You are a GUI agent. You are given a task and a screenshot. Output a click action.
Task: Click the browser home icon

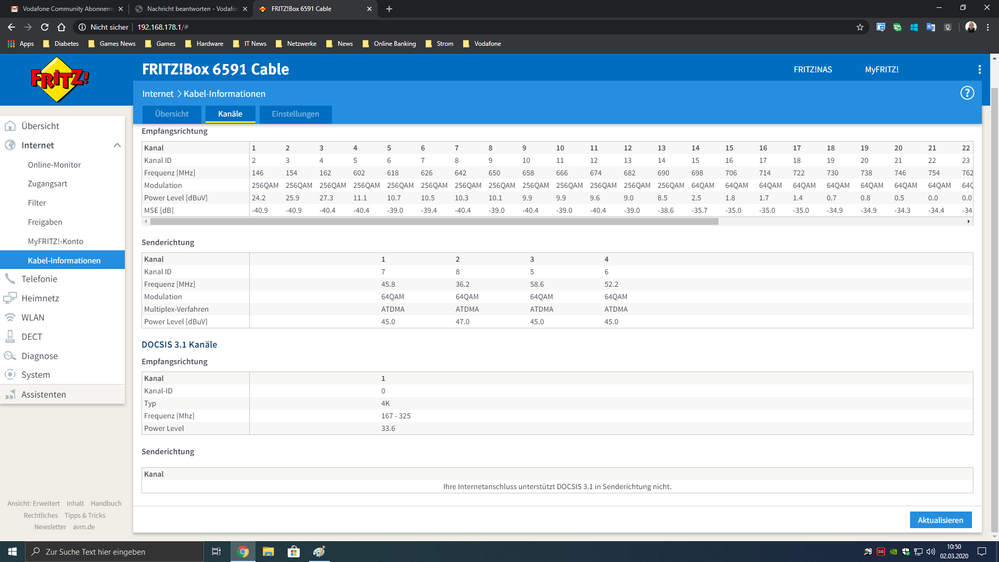[x=61, y=27]
